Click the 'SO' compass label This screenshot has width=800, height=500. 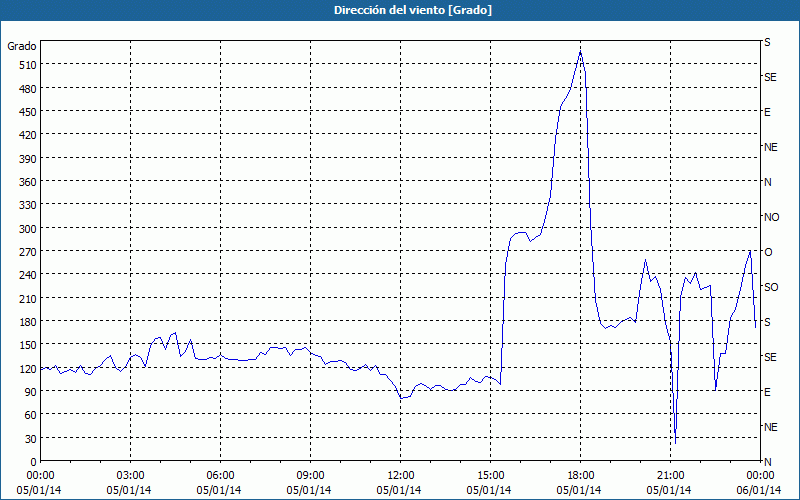771,287
